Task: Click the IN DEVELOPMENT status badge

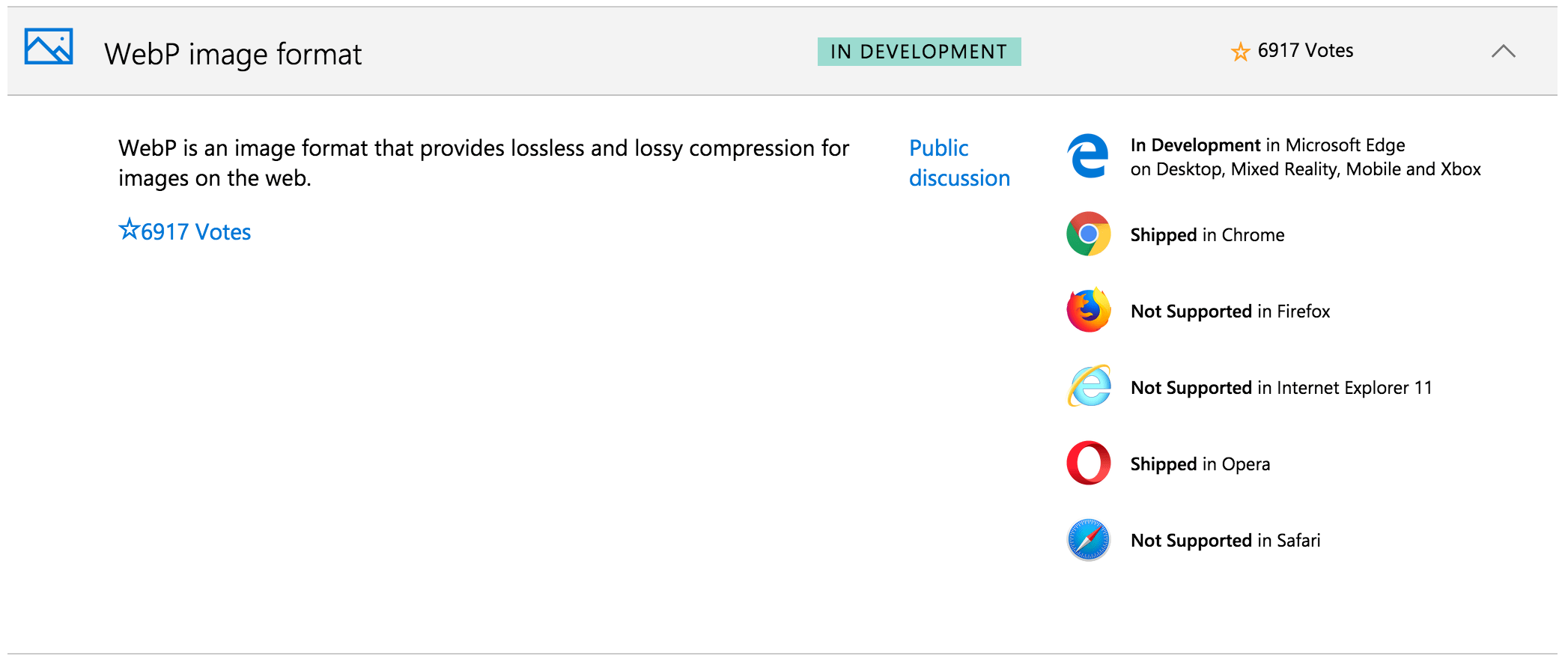Action: point(919,52)
